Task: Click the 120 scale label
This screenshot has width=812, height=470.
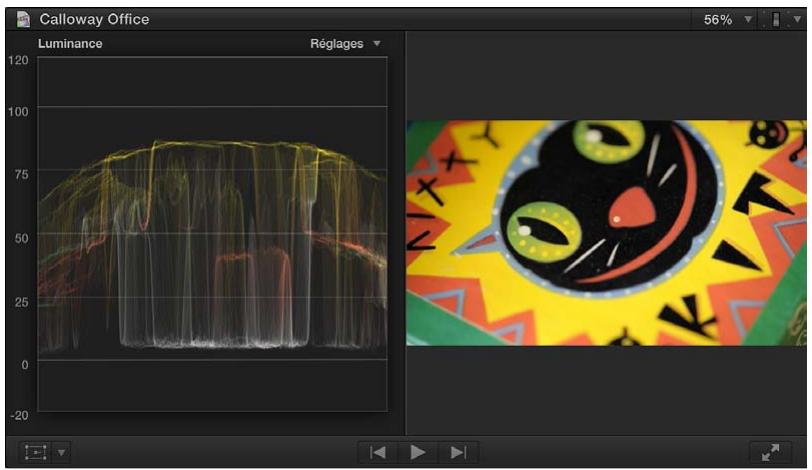Action: pos(18,60)
